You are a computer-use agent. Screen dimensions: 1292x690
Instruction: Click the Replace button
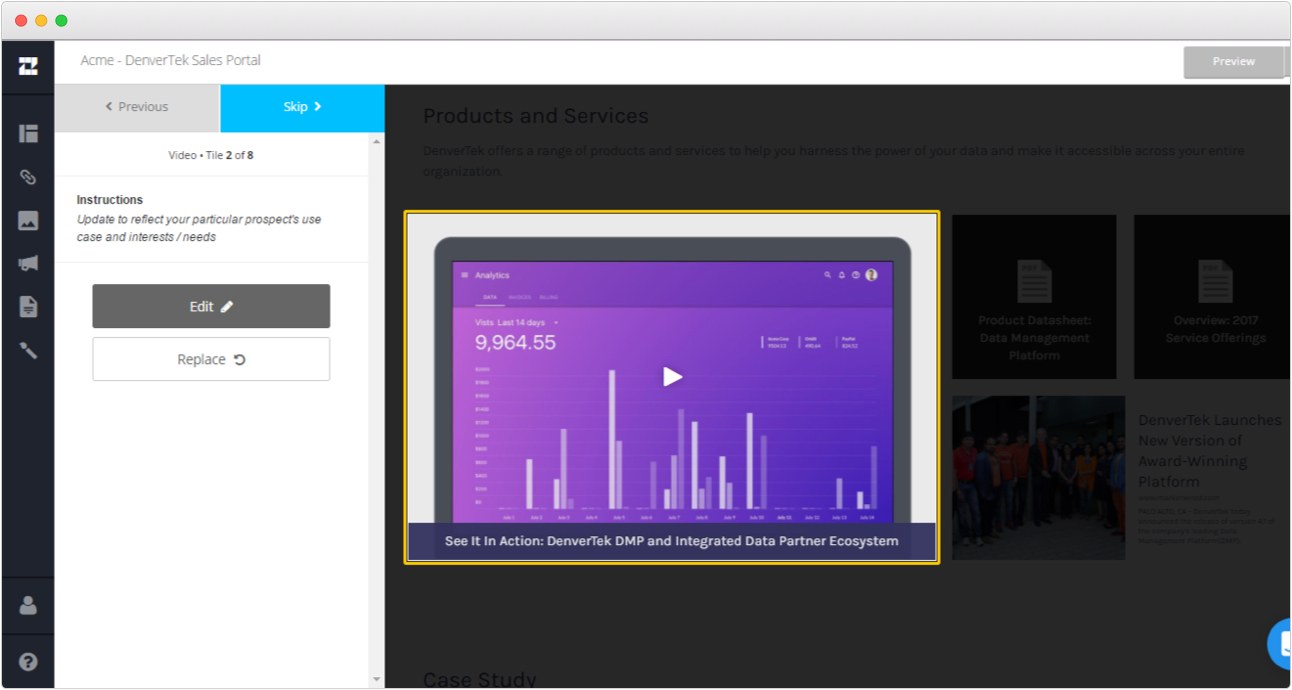[211, 359]
